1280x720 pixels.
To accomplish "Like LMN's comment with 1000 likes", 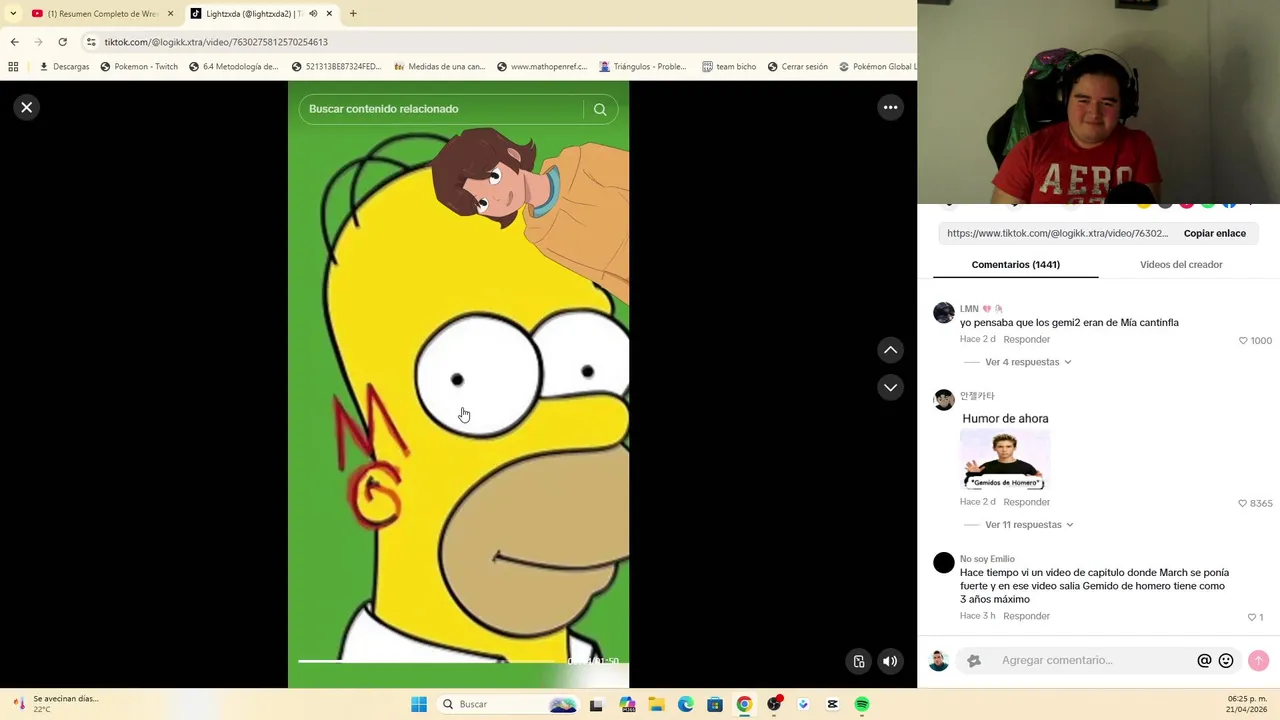I will point(1243,340).
